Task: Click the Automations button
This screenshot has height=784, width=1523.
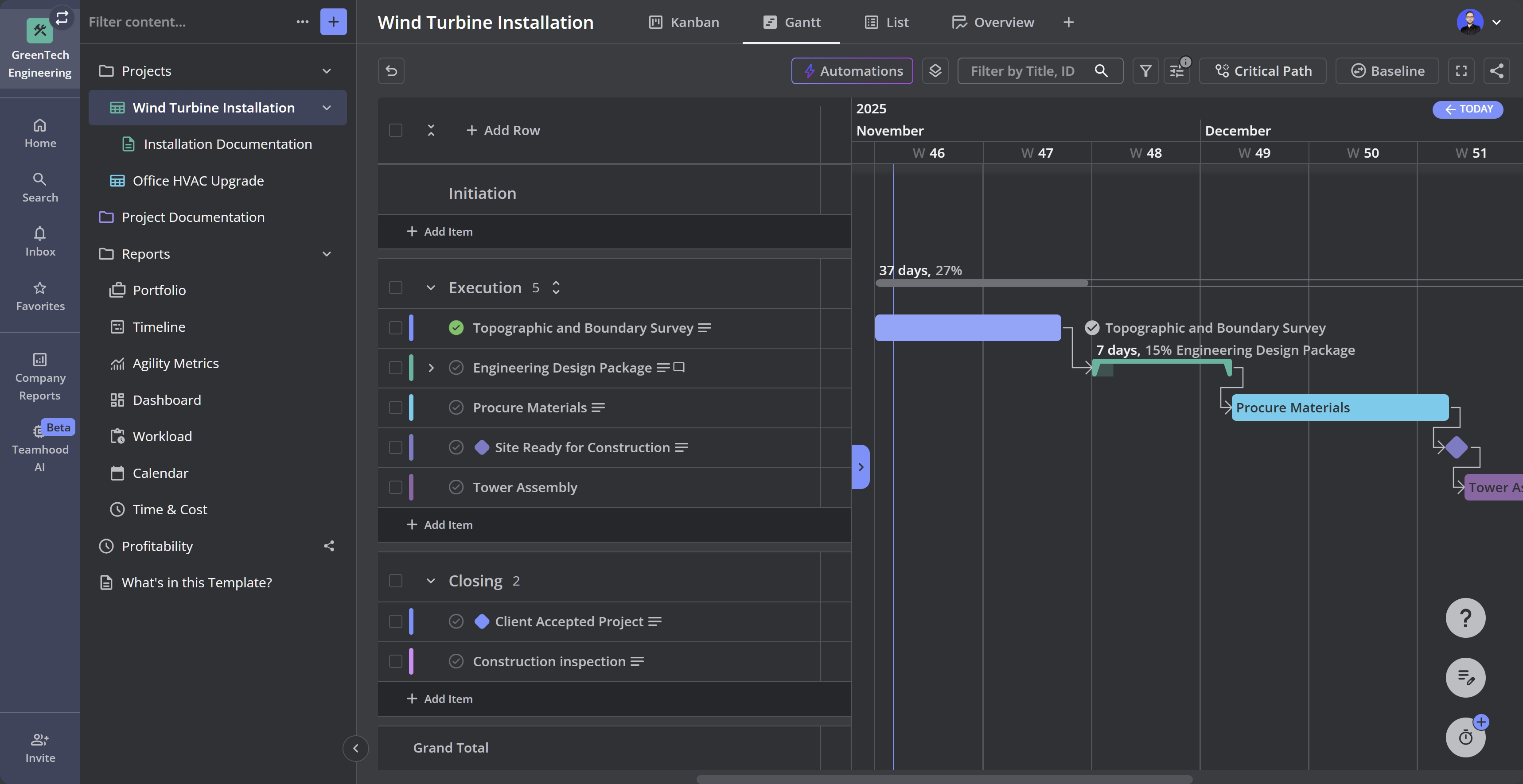Action: pyautogui.click(x=851, y=70)
